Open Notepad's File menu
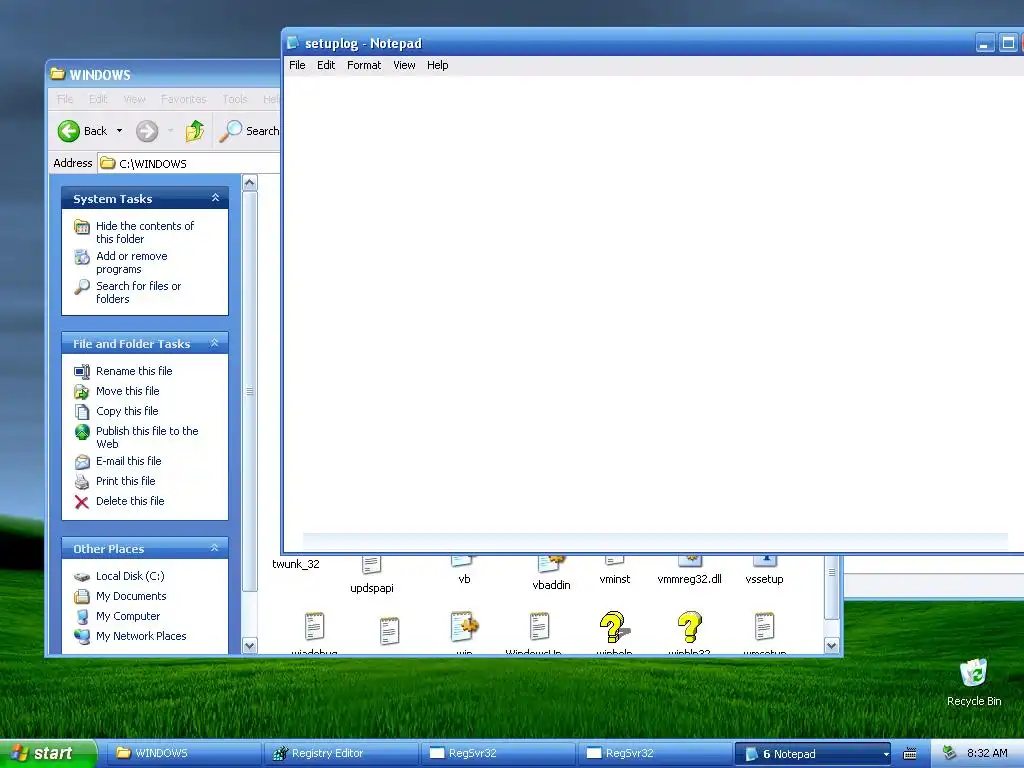Screen dimensions: 1024x768 click(x=297, y=65)
